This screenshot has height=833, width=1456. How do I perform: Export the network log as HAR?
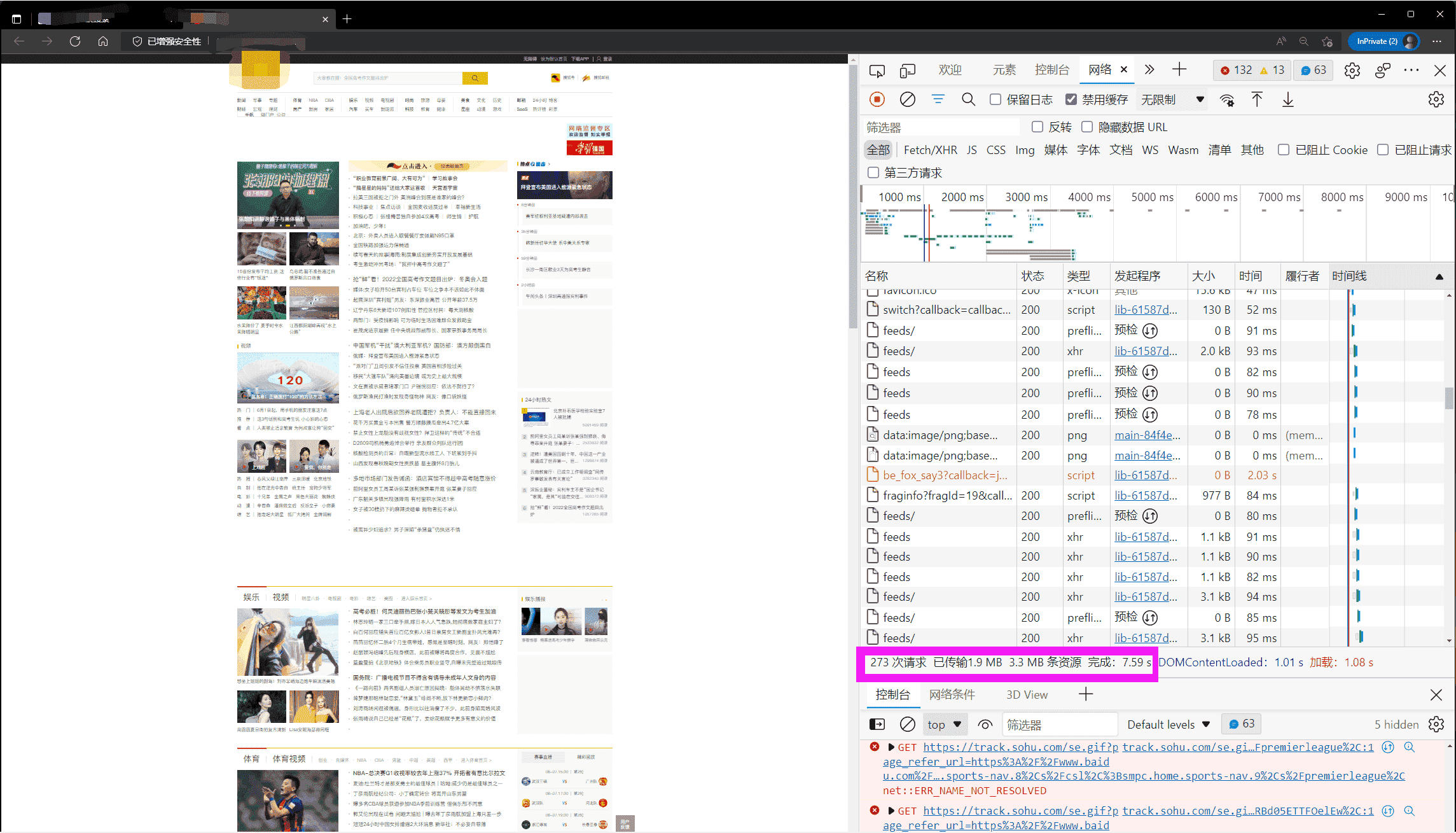click(1287, 99)
